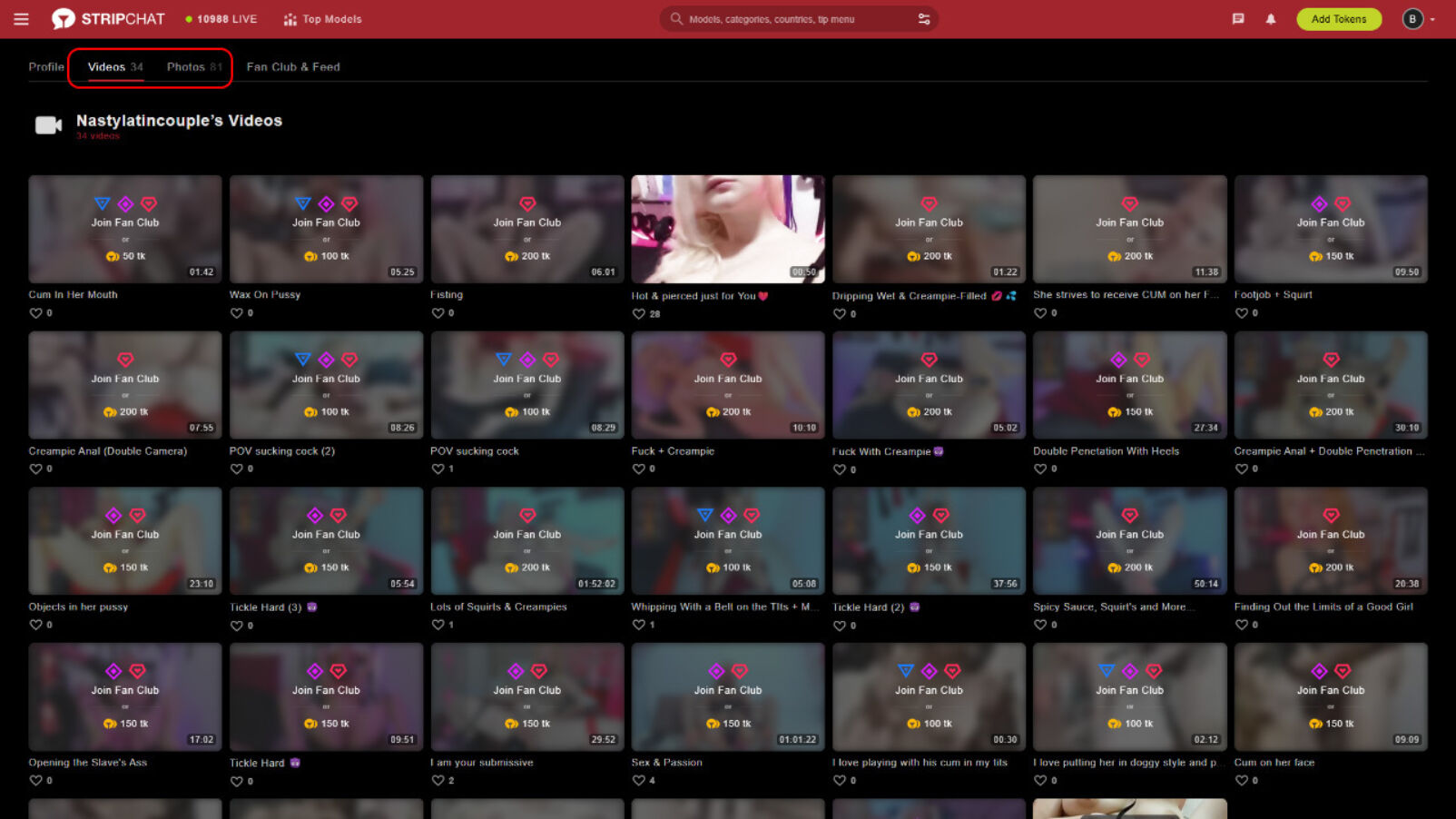
Task: Open messages via the chat icon
Action: point(1236,18)
